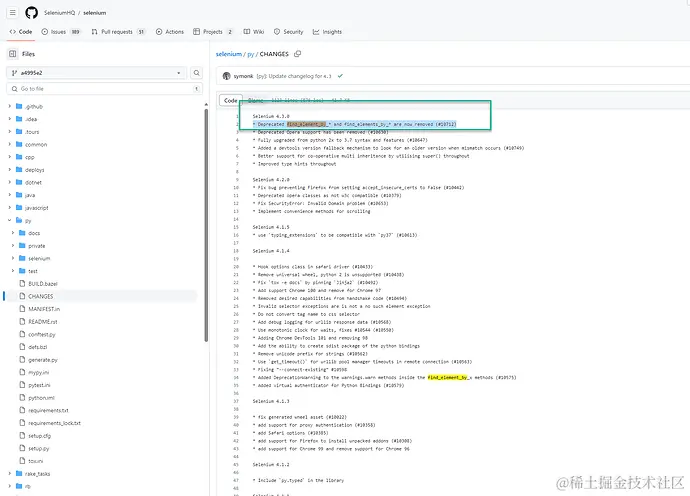The height and width of the screenshot is (496, 690).
Task: Open symonk author profile link
Action: pos(243,76)
